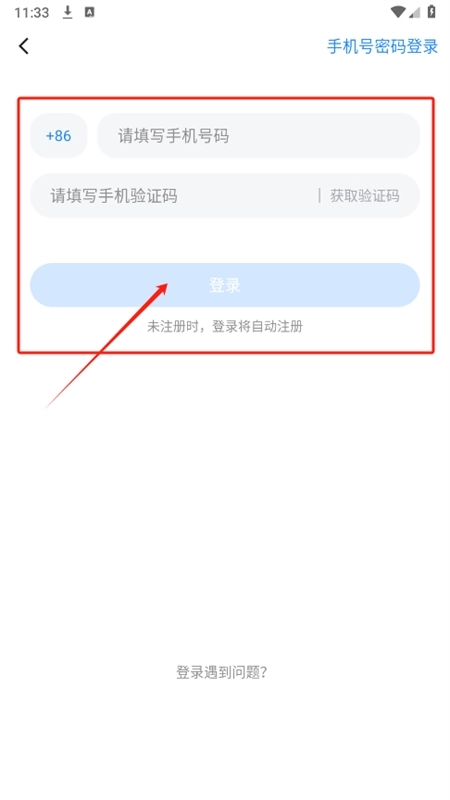The image size is (450, 800).
Task: Request code via 获取验证码
Action: pos(365,196)
